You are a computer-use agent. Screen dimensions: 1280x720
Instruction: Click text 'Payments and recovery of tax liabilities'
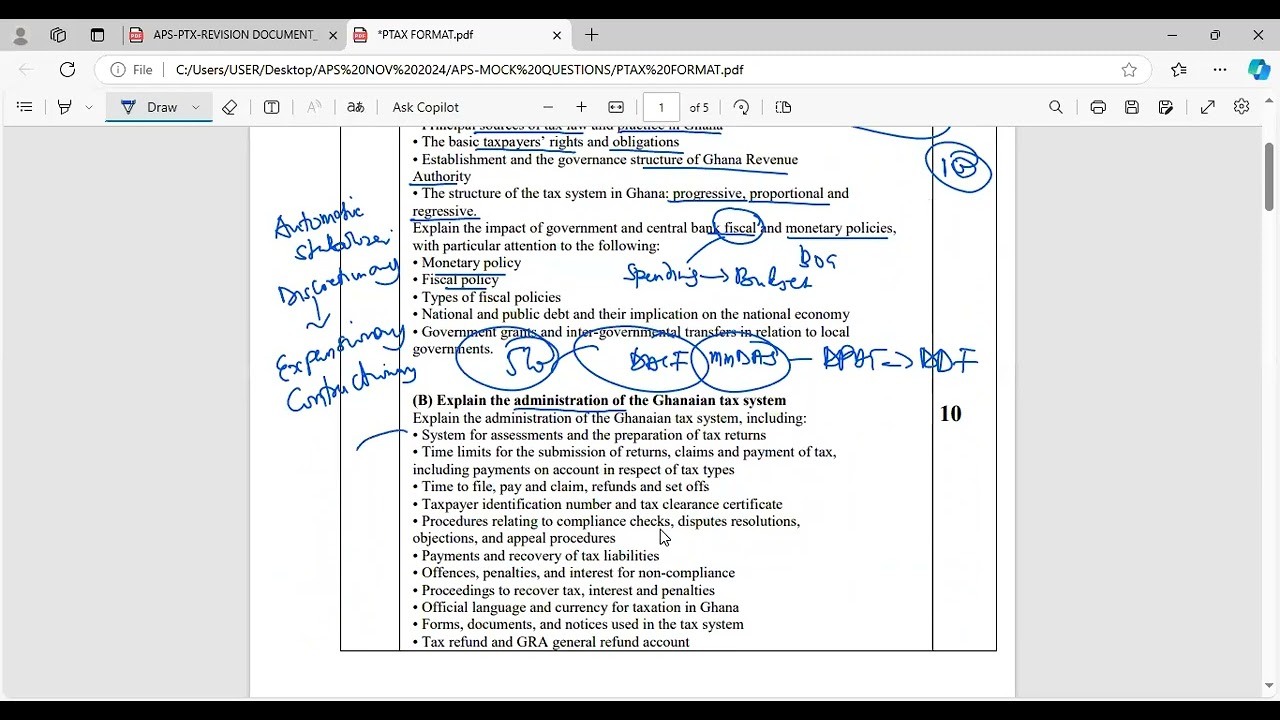tap(540, 556)
